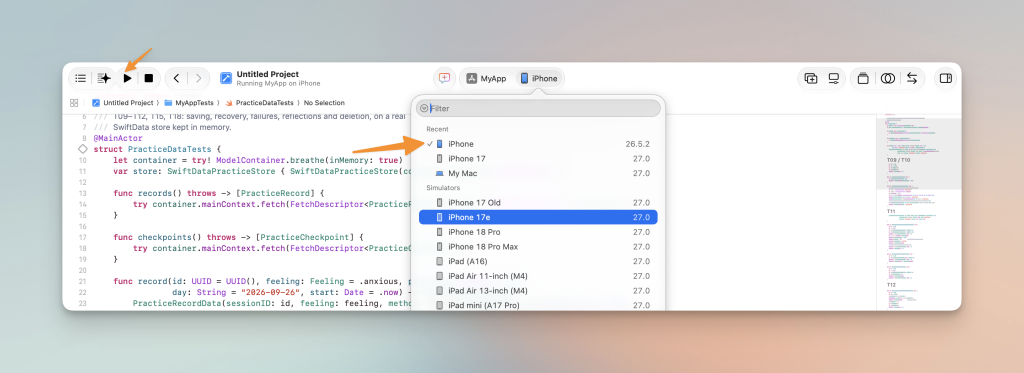Toggle the inspector panel on the right
The image size is (1024, 373).
(945, 78)
